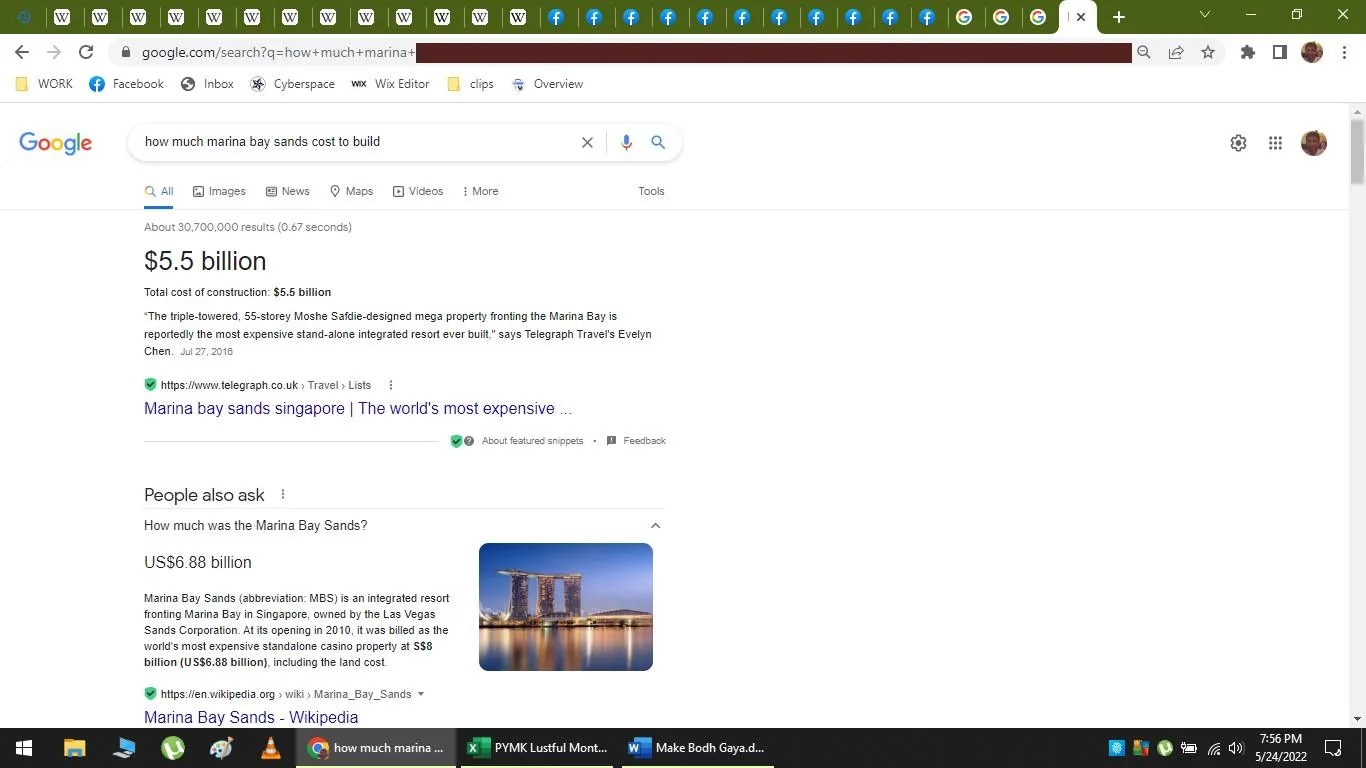The image size is (1366, 768).
Task: Start voice search with the microphone
Action: point(626,142)
